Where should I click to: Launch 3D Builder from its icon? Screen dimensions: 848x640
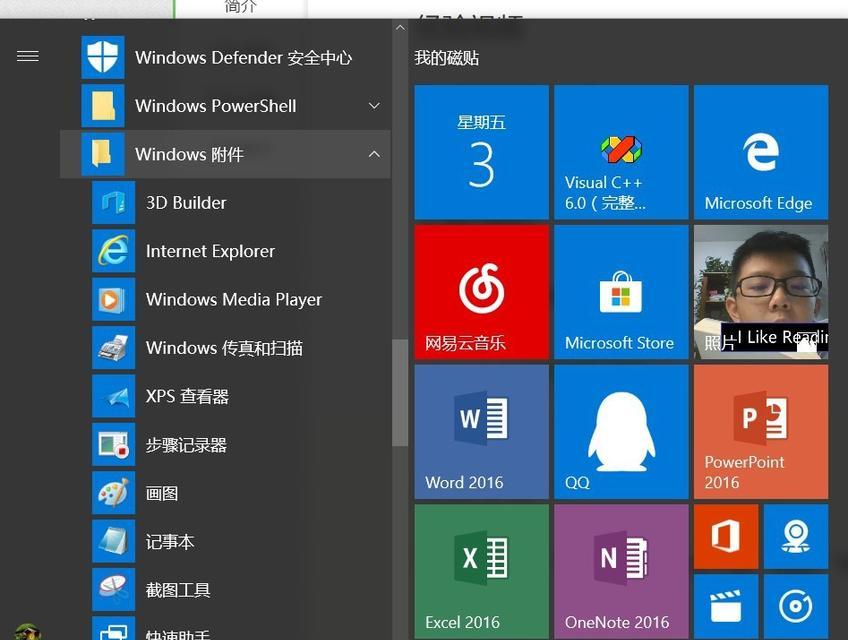coord(114,202)
